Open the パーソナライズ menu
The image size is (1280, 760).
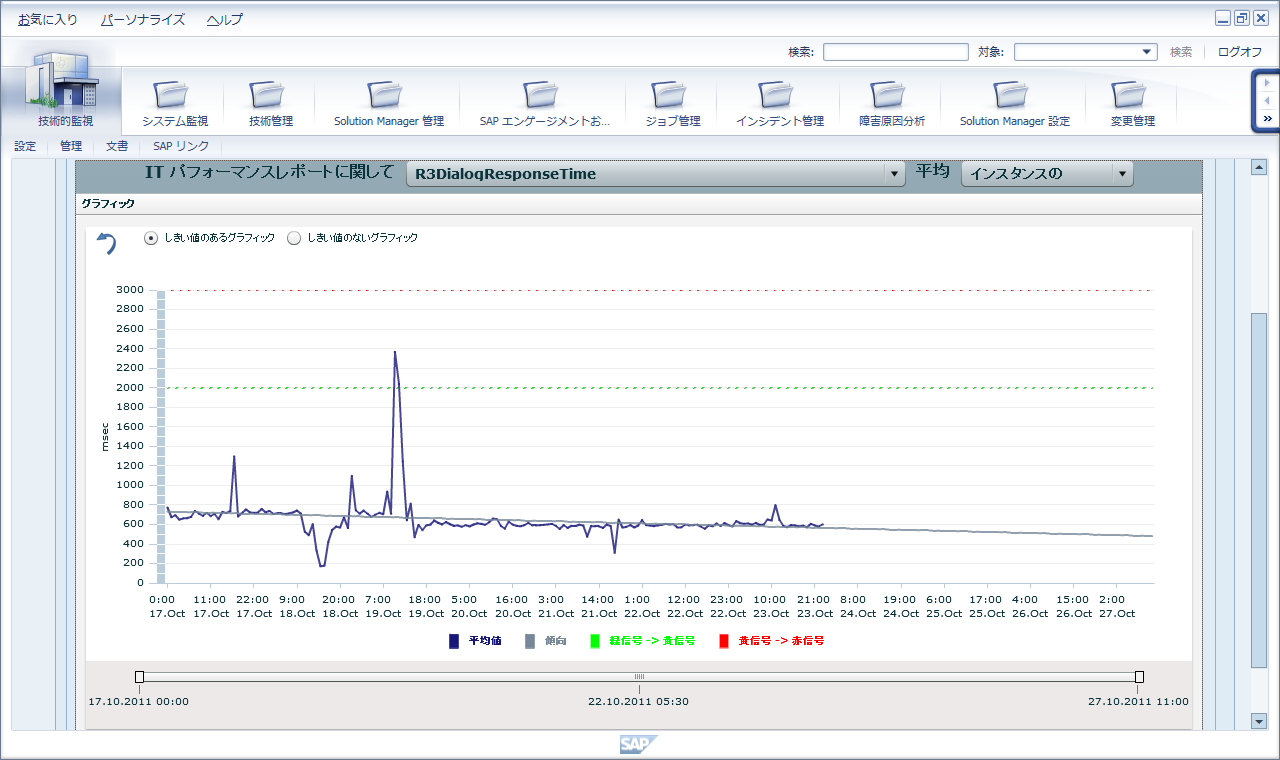(x=143, y=20)
